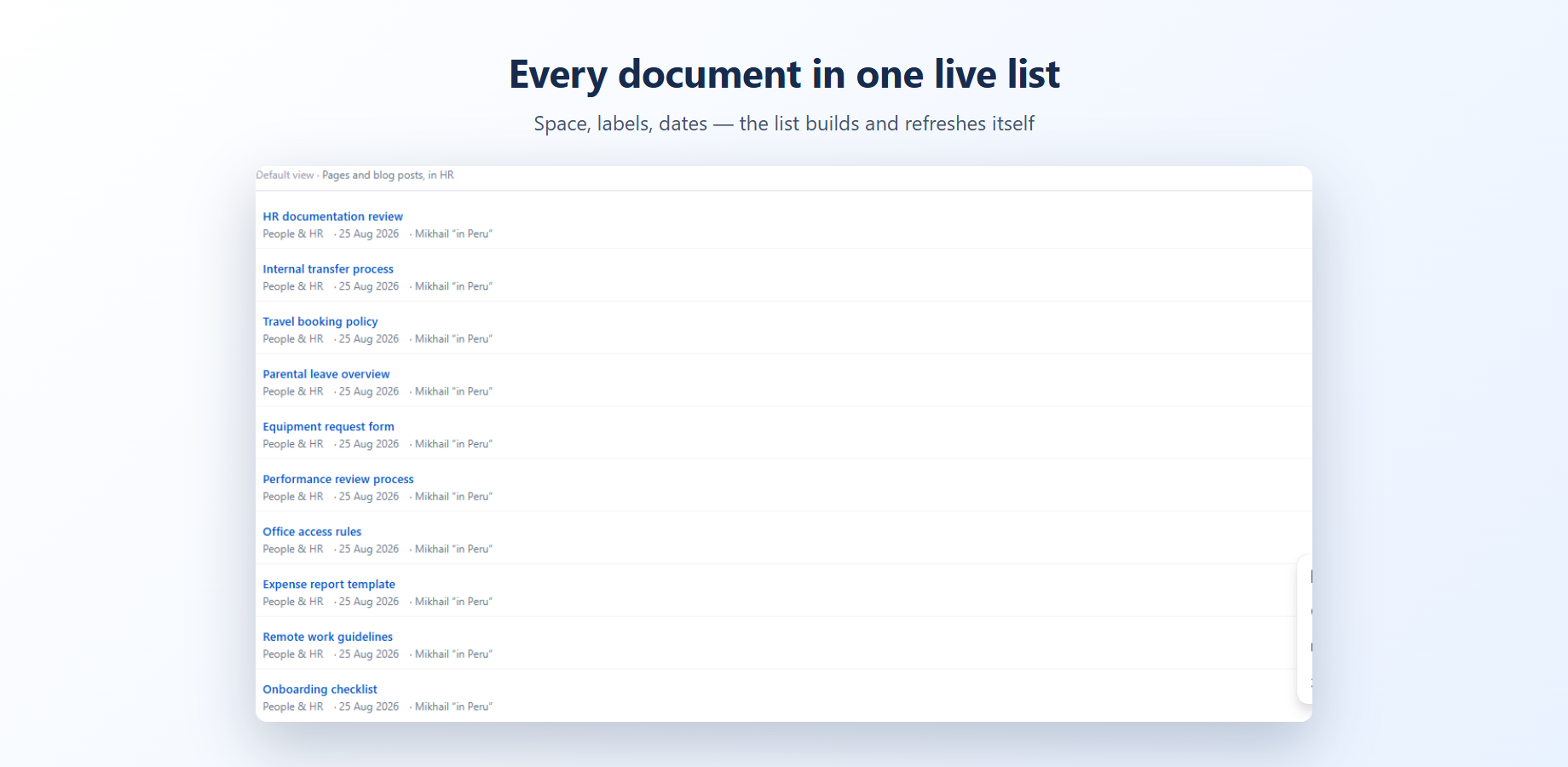The width and height of the screenshot is (1568, 767).
Task: Click 'People & HR' under Parental leave overview
Action: tap(293, 392)
